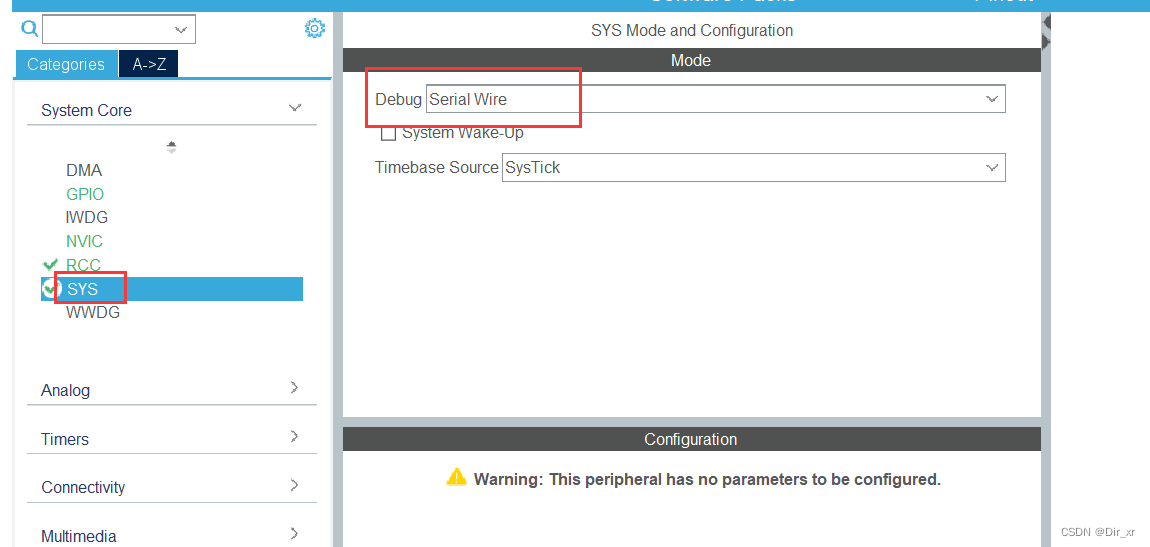Click the search magnifier icon
Viewport: 1150px width, 547px height.
tap(29, 29)
